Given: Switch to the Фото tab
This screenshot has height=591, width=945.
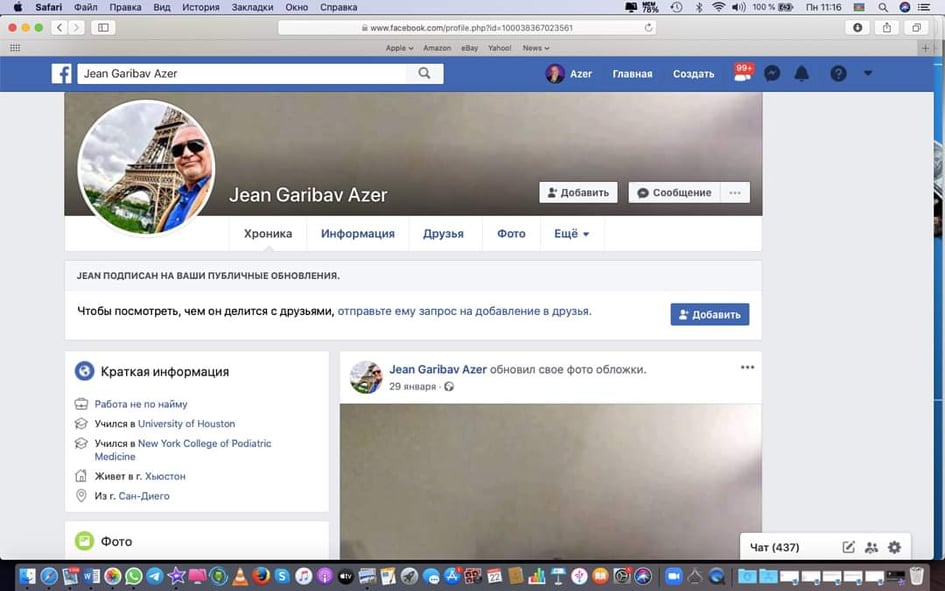Looking at the screenshot, I should 511,234.
